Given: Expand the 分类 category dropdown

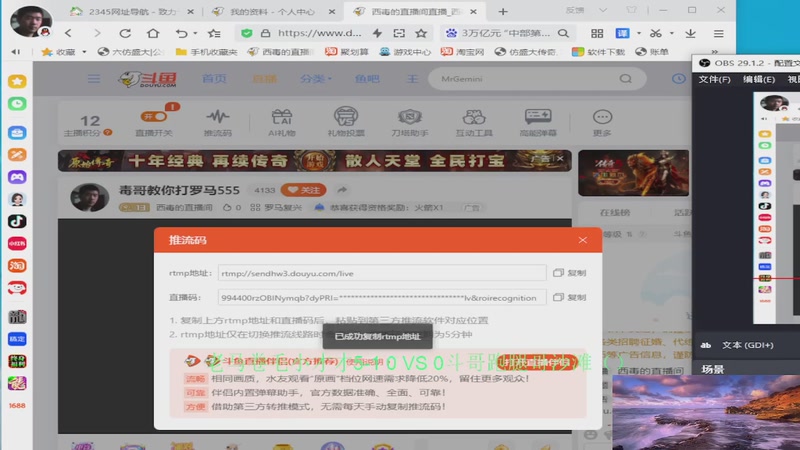Looking at the screenshot, I should (x=316, y=79).
